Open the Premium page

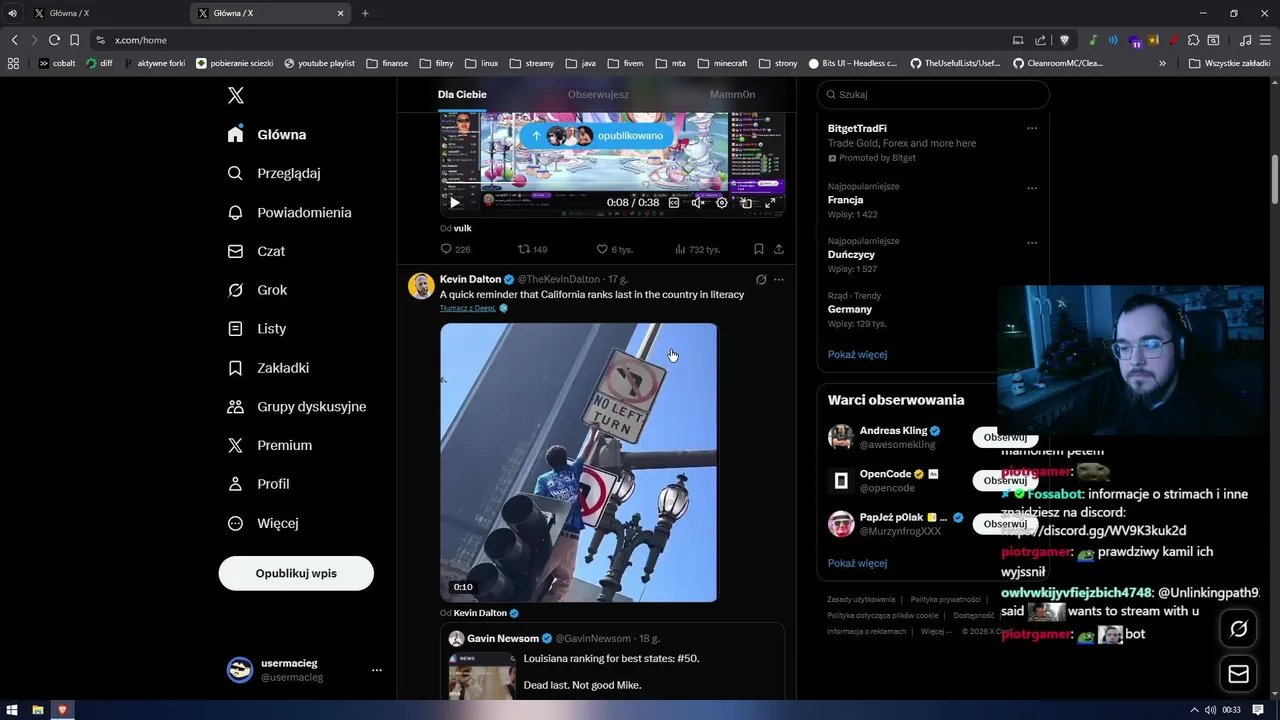pyautogui.click(x=270, y=445)
